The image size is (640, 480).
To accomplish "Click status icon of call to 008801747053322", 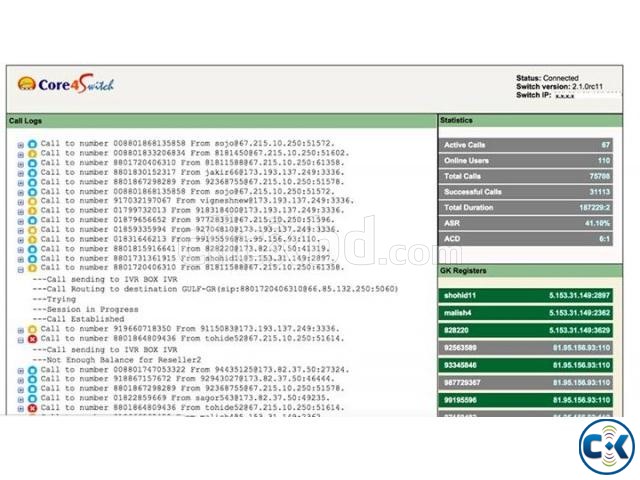I will click(x=32, y=370).
